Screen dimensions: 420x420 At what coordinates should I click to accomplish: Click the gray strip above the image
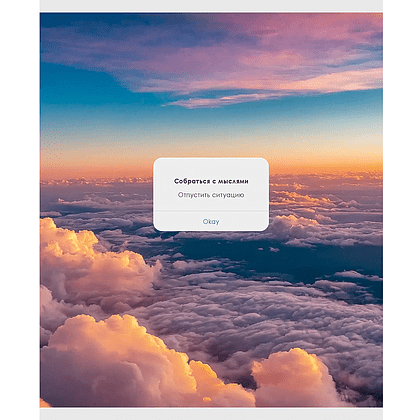click(x=211, y=6)
